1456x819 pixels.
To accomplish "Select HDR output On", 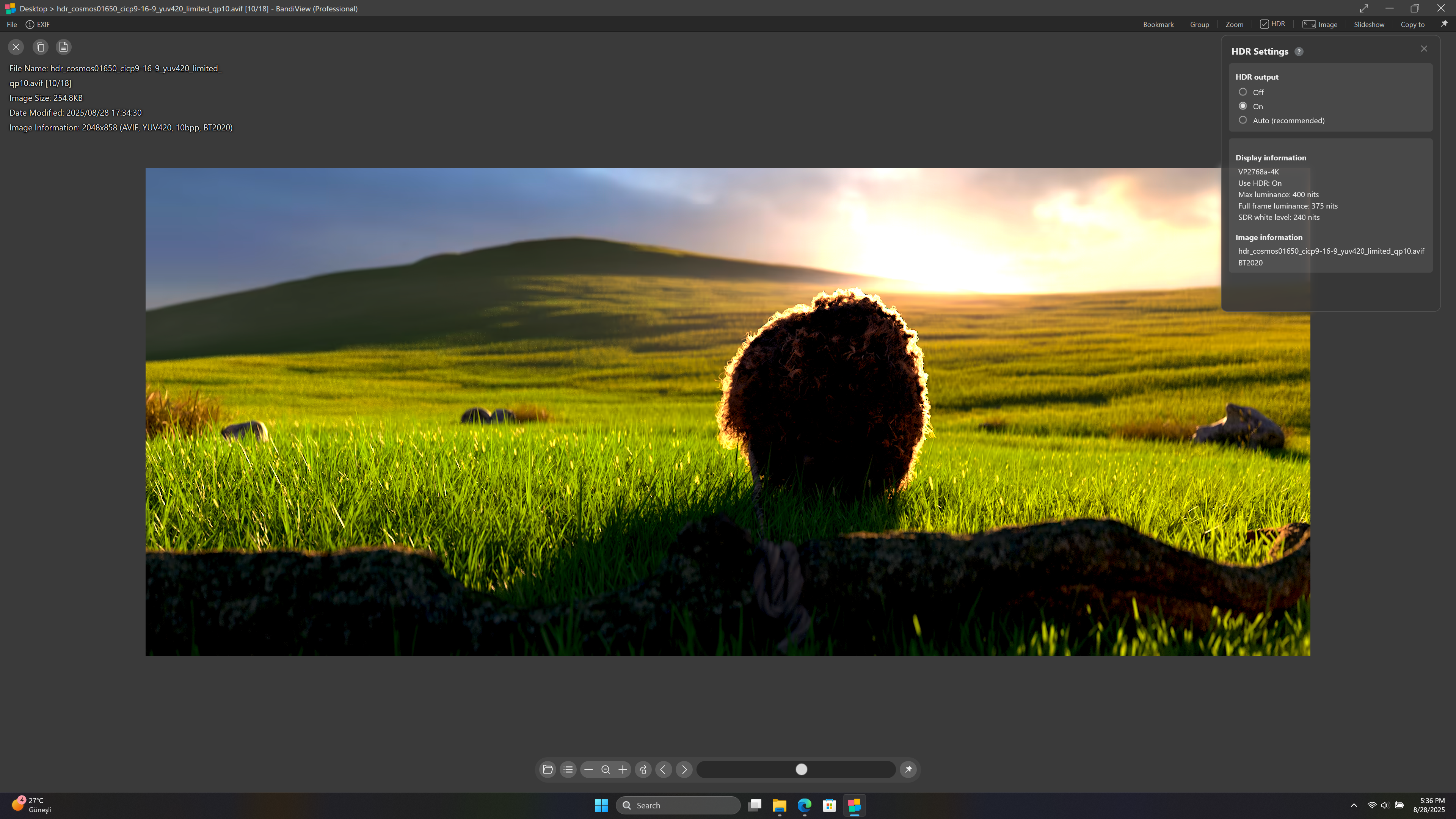I will (1243, 106).
